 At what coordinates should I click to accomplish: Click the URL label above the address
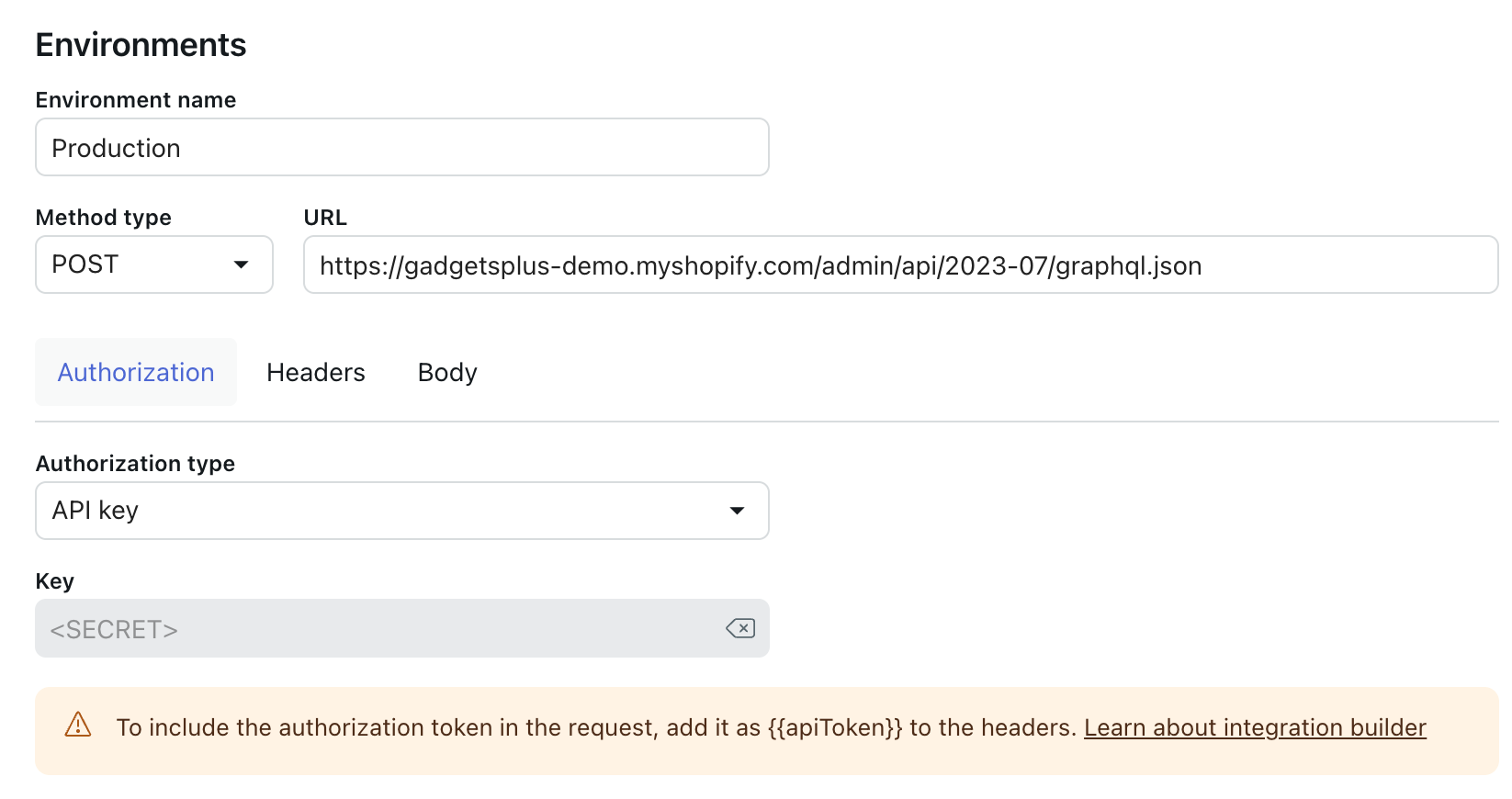325,218
